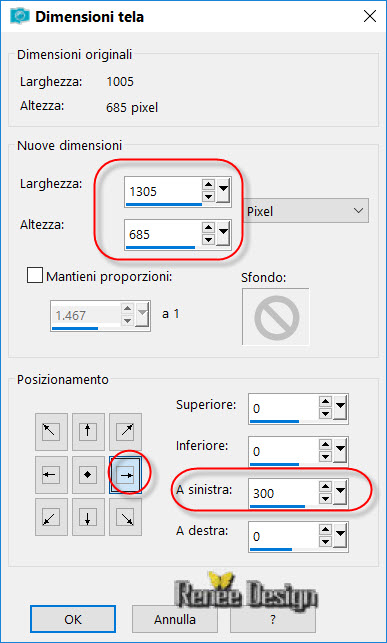Decrease the Superiore value with down arrow
This screenshot has height=643, width=387.
(326, 414)
